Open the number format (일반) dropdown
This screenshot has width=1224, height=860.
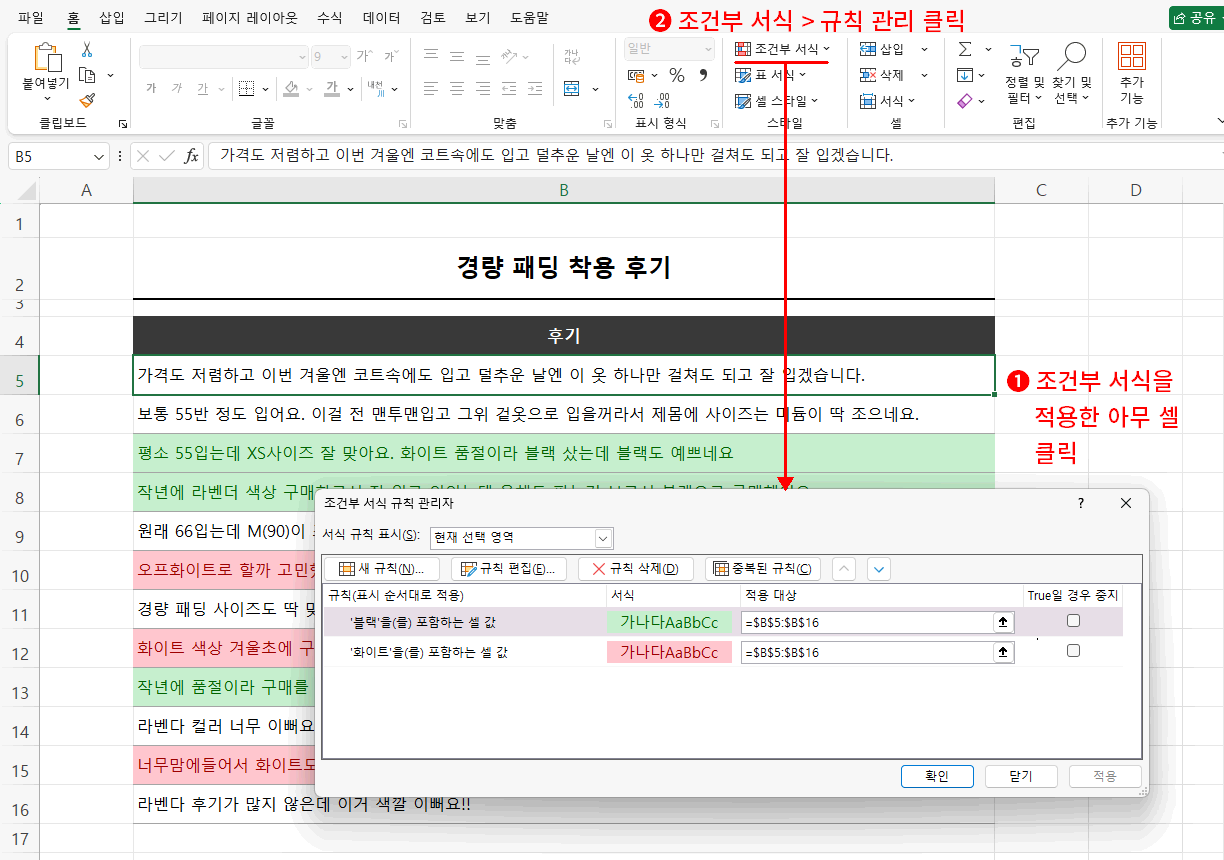pos(709,49)
